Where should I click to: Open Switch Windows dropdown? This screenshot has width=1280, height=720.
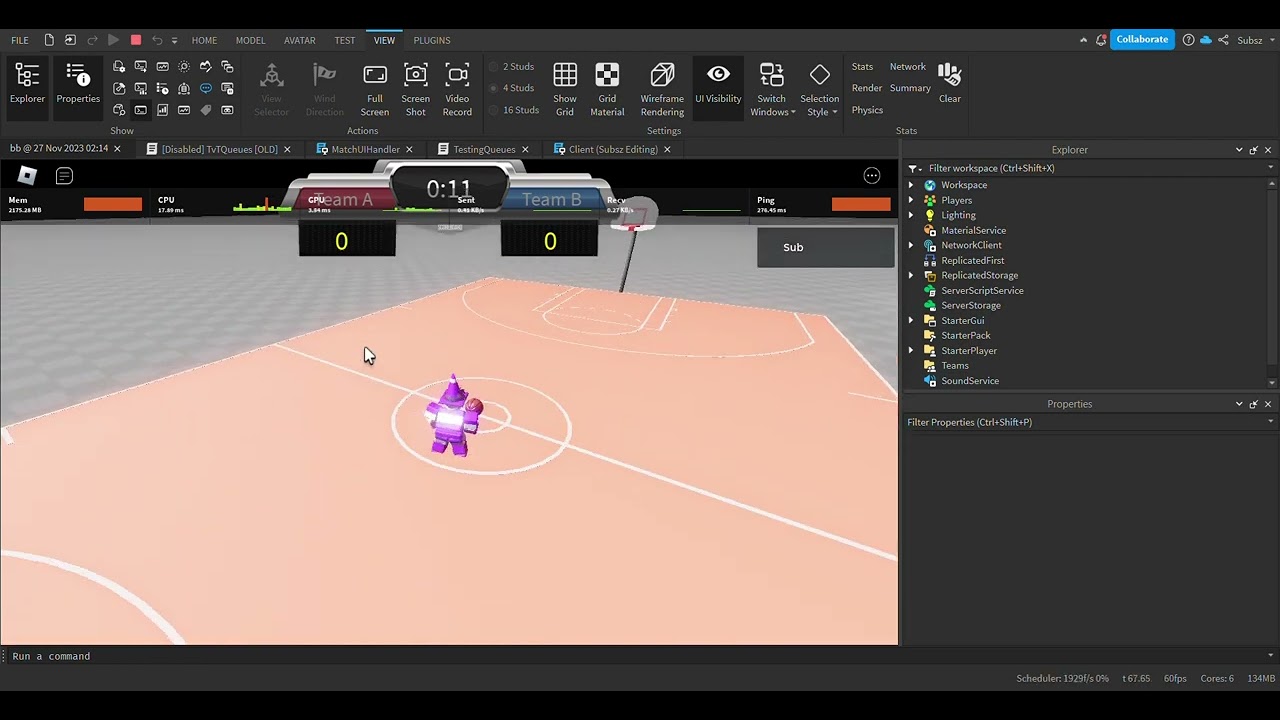(772, 90)
